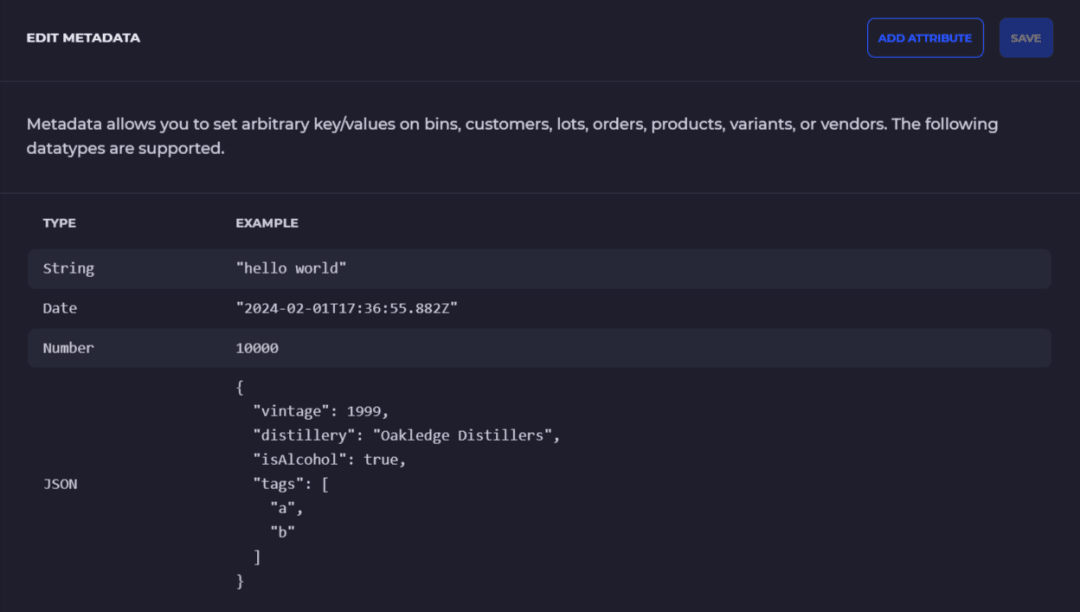This screenshot has height=612, width=1080.
Task: Click the Add Attribute button
Action: (x=925, y=38)
